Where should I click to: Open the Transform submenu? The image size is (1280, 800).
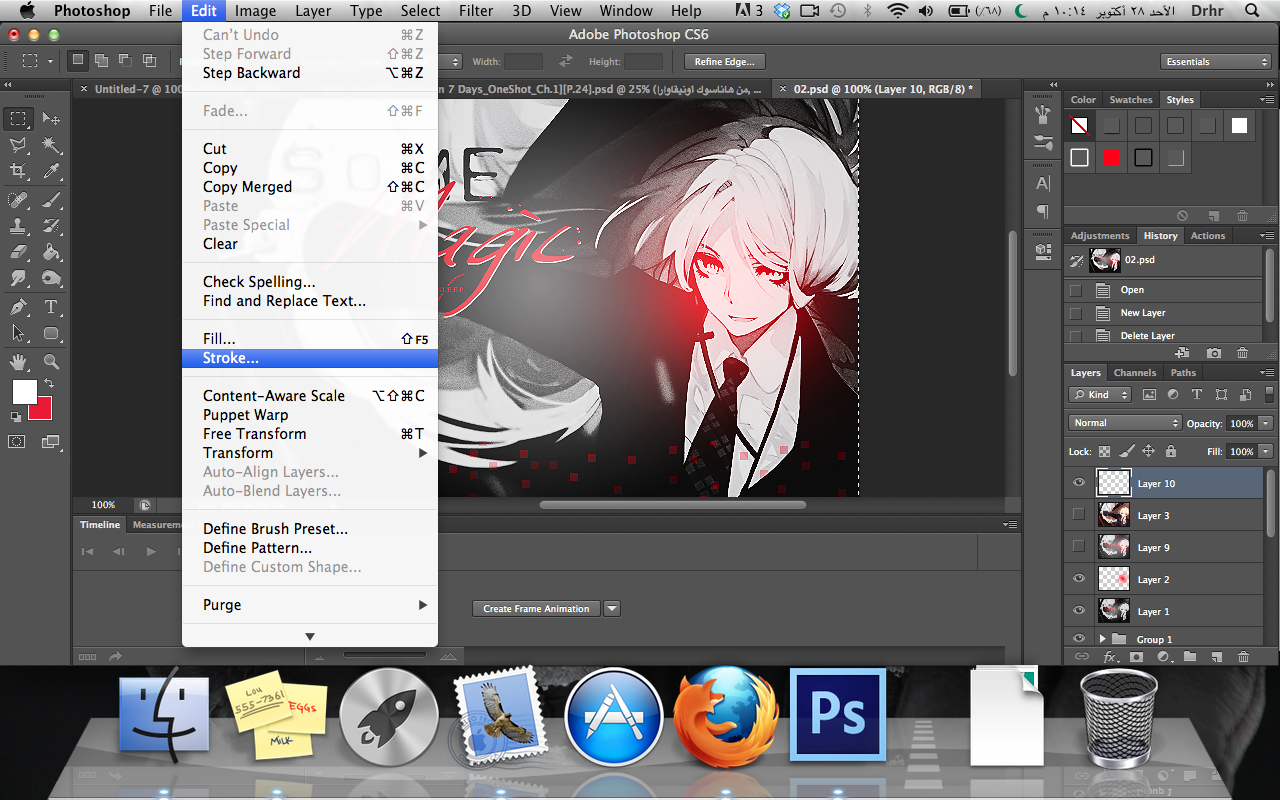pos(310,453)
